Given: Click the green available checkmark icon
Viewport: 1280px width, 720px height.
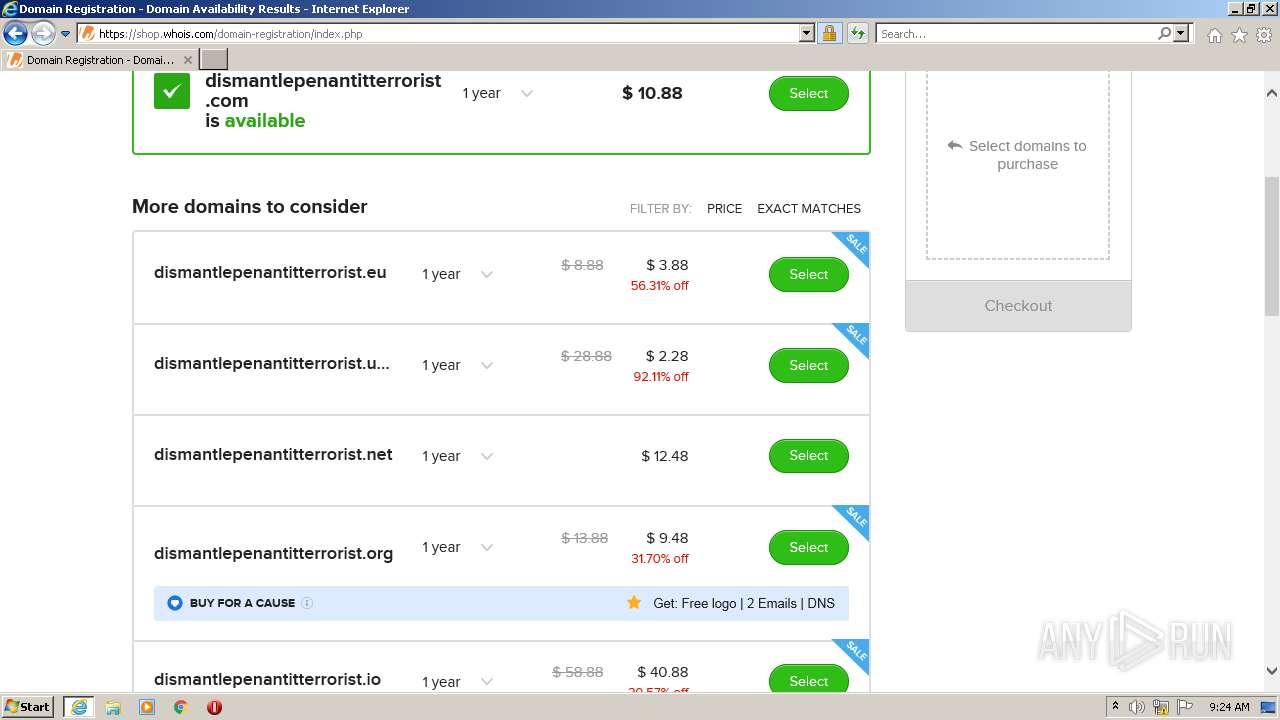Looking at the screenshot, I should 172,92.
